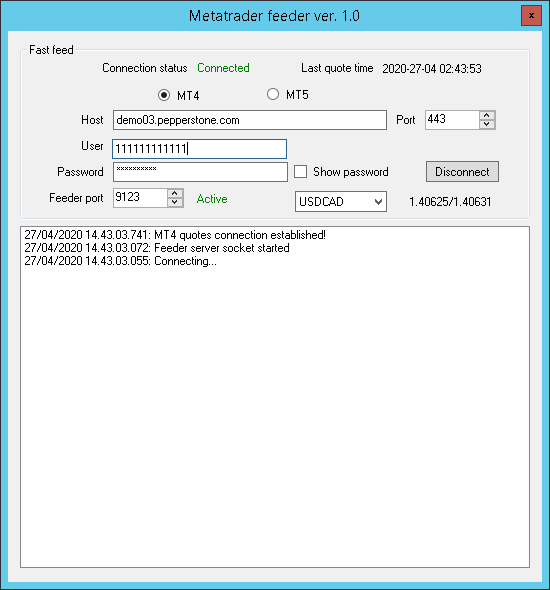The width and height of the screenshot is (550, 590).
Task: Select the 'Connecting...' log entry
Action: tap(120, 261)
